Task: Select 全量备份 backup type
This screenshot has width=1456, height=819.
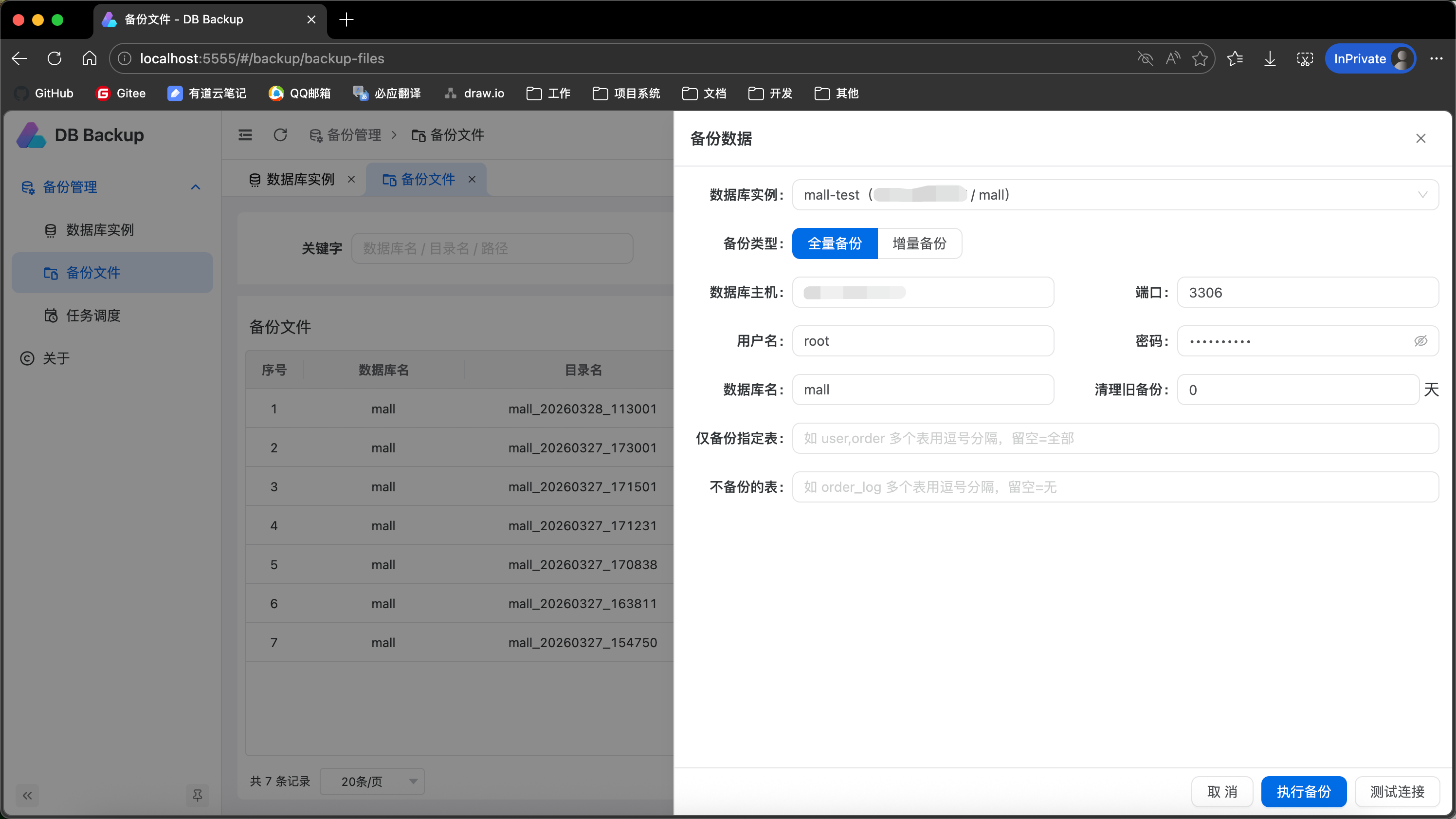Action: 834,243
